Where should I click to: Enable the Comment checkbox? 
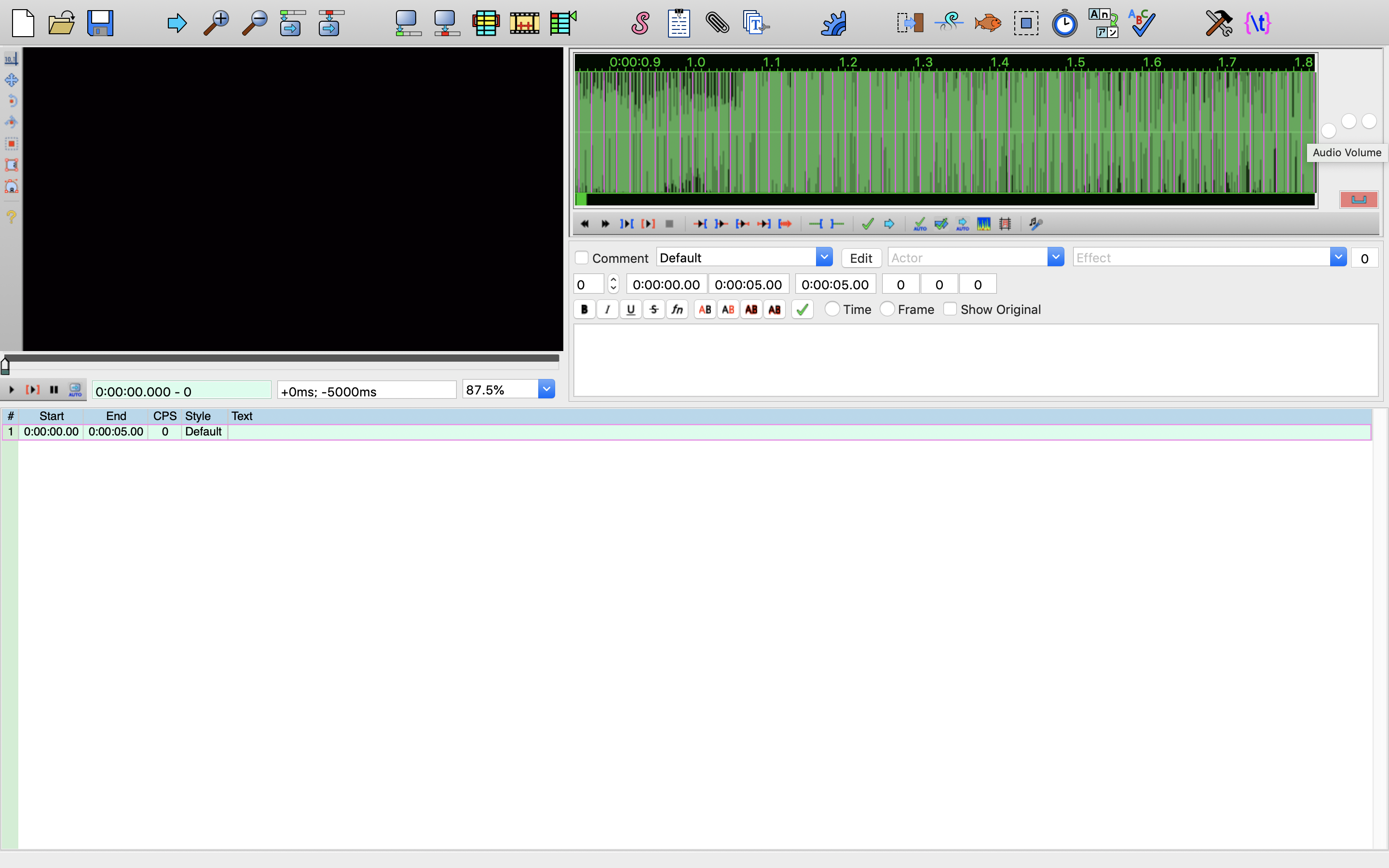point(582,258)
